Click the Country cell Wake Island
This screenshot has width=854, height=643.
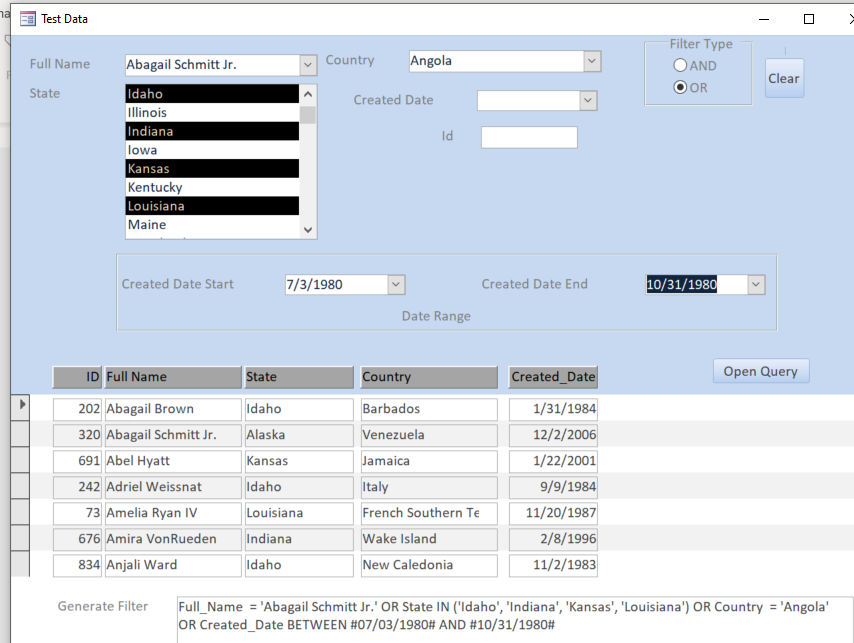coord(429,540)
